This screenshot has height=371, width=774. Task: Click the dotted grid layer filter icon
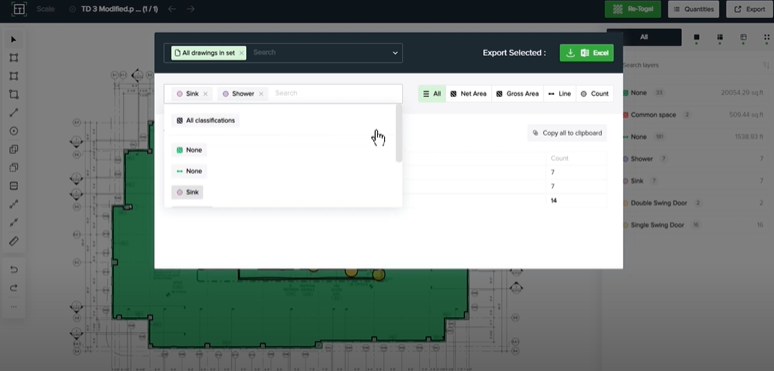767,37
